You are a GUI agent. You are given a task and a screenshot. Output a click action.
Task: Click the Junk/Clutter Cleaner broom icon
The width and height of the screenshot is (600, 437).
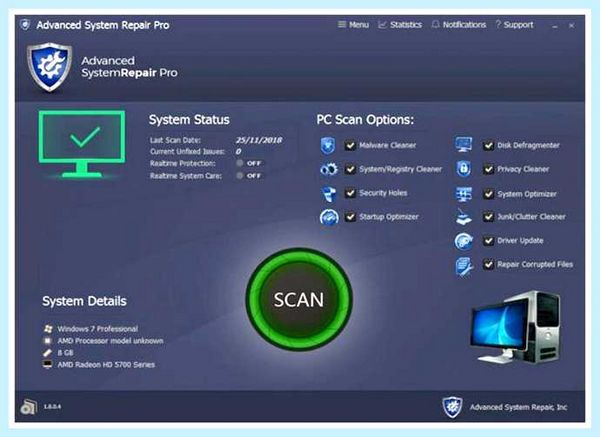(x=464, y=217)
